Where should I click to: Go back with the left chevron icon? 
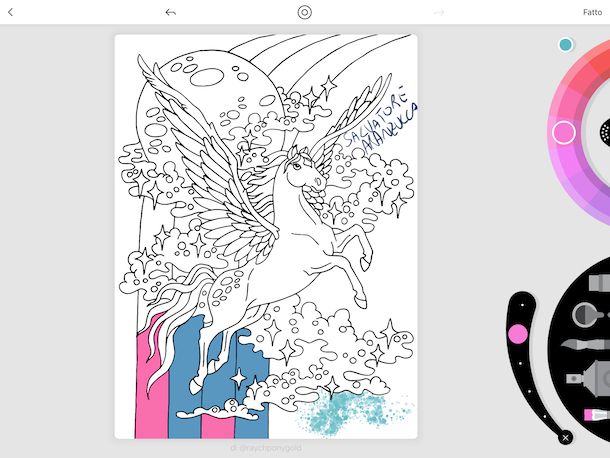pyautogui.click(x=11, y=12)
